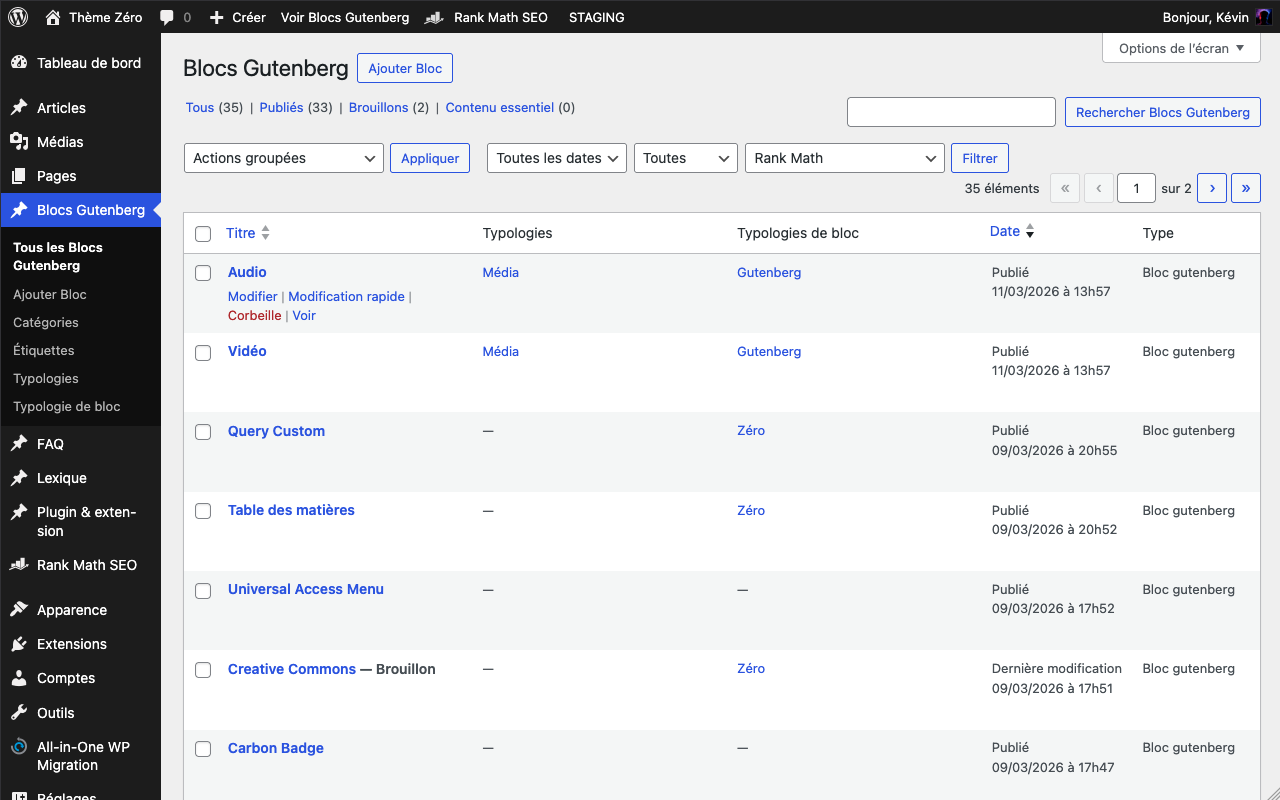Tick the Carbon Badge row checkbox

coord(203,749)
